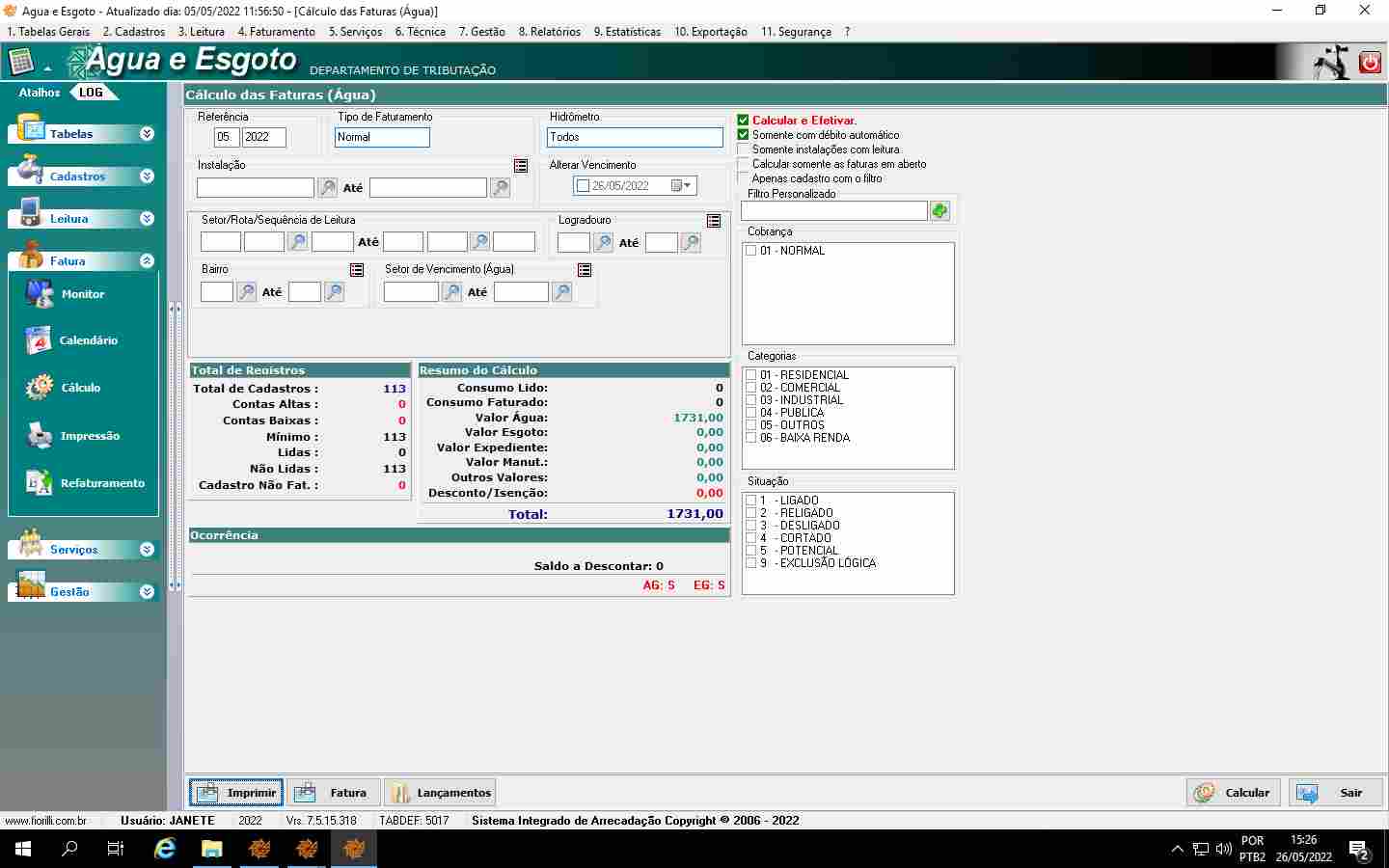Click the Filtro Personalizado text field

pos(833,211)
